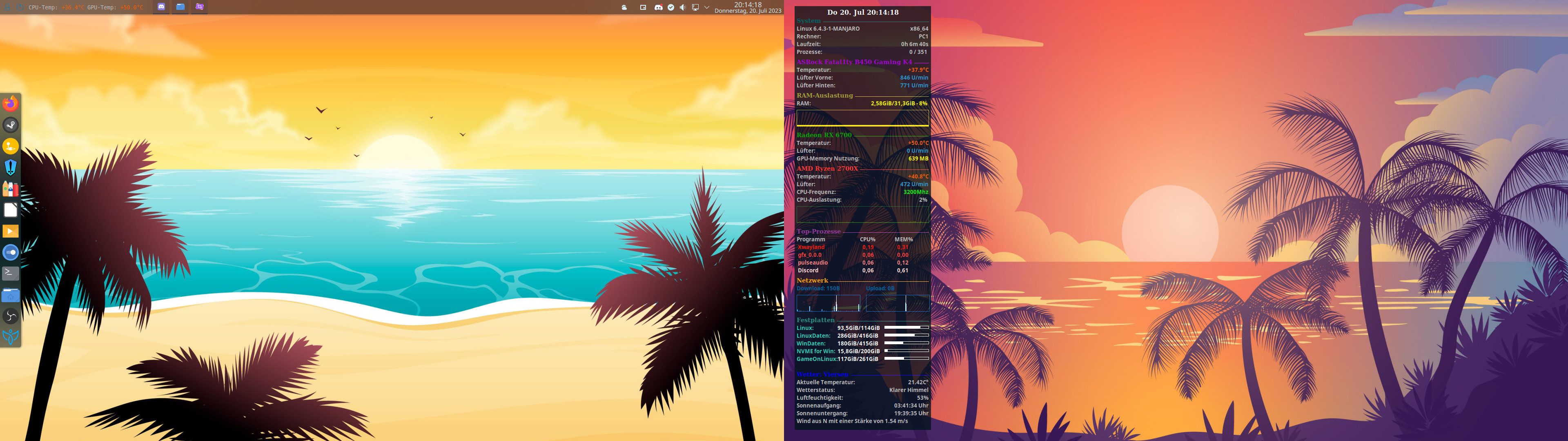
Task: Open weather widget in system tray
Action: tap(624, 7)
